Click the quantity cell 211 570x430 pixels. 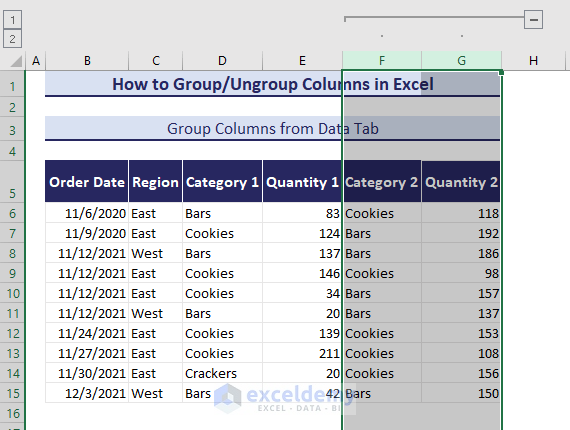(x=302, y=353)
